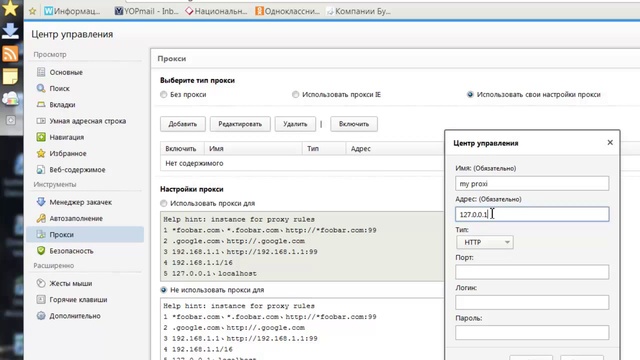640x360 pixels.
Task: Click the Тип column header
Action: point(324,149)
